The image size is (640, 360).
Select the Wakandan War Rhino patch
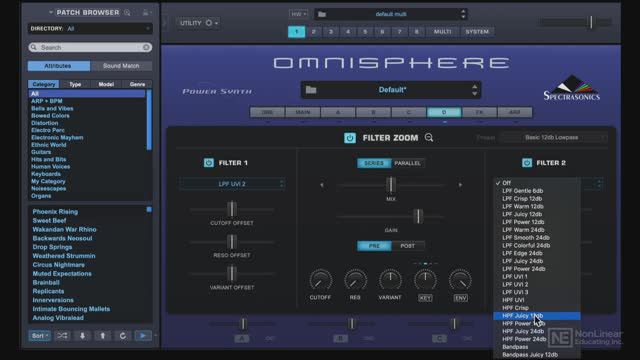tap(64, 229)
